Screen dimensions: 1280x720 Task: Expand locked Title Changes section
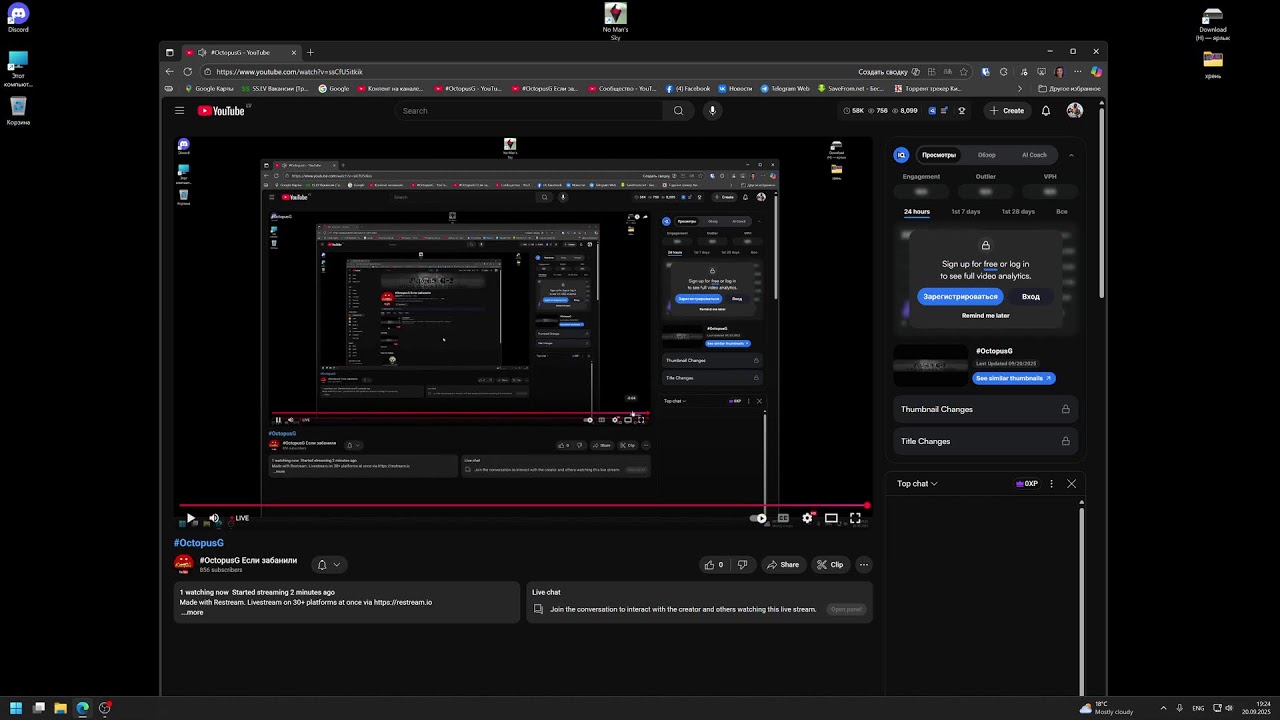(x=985, y=441)
